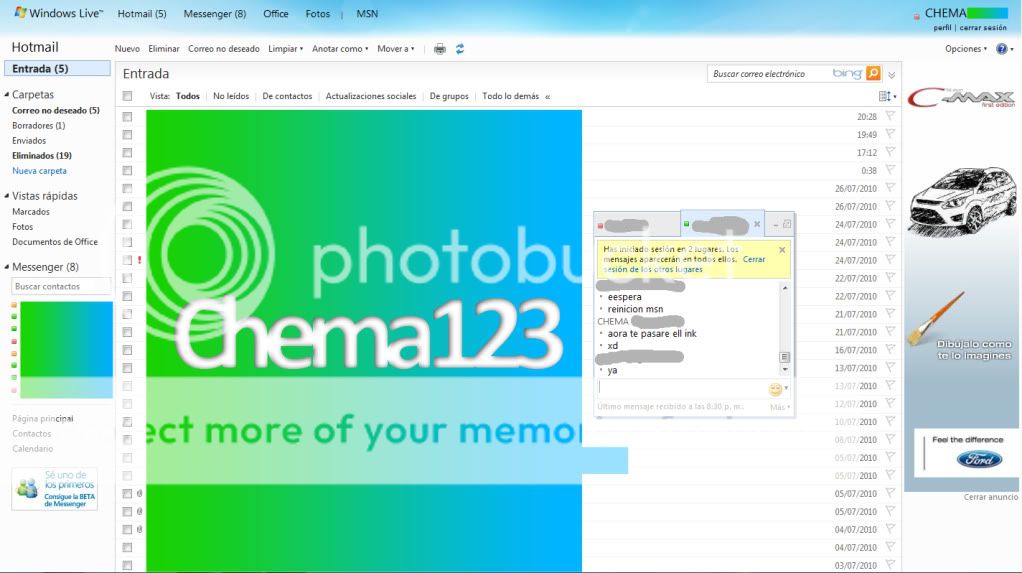
Task: Open the Eliminados (19) folder
Action: click(42, 156)
